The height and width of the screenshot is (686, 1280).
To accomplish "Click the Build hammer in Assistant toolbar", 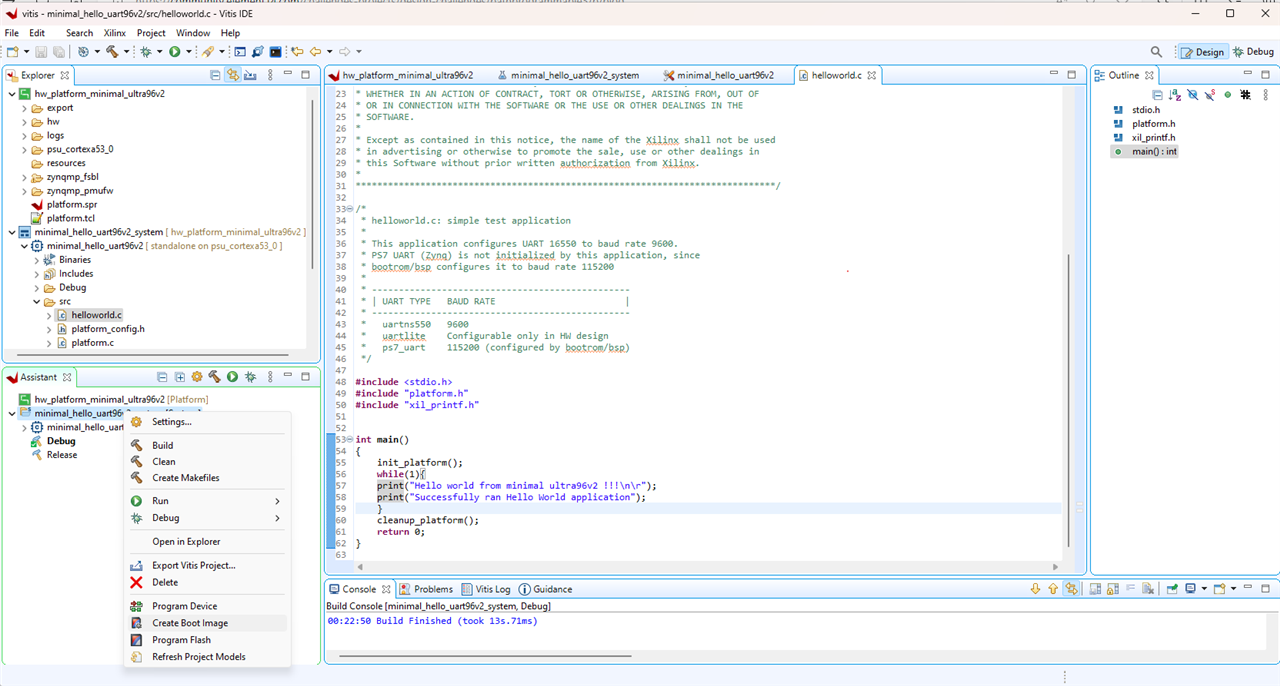I will 214,377.
